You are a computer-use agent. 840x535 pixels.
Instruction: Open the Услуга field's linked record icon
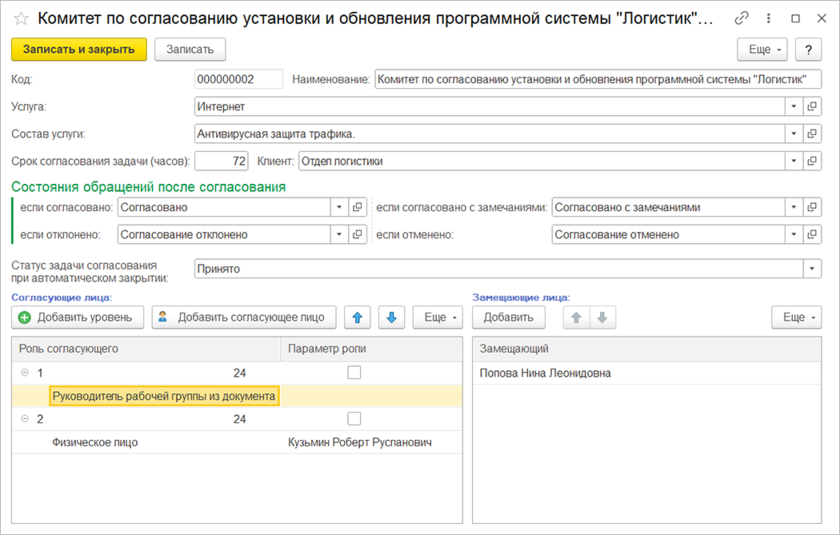coord(812,106)
